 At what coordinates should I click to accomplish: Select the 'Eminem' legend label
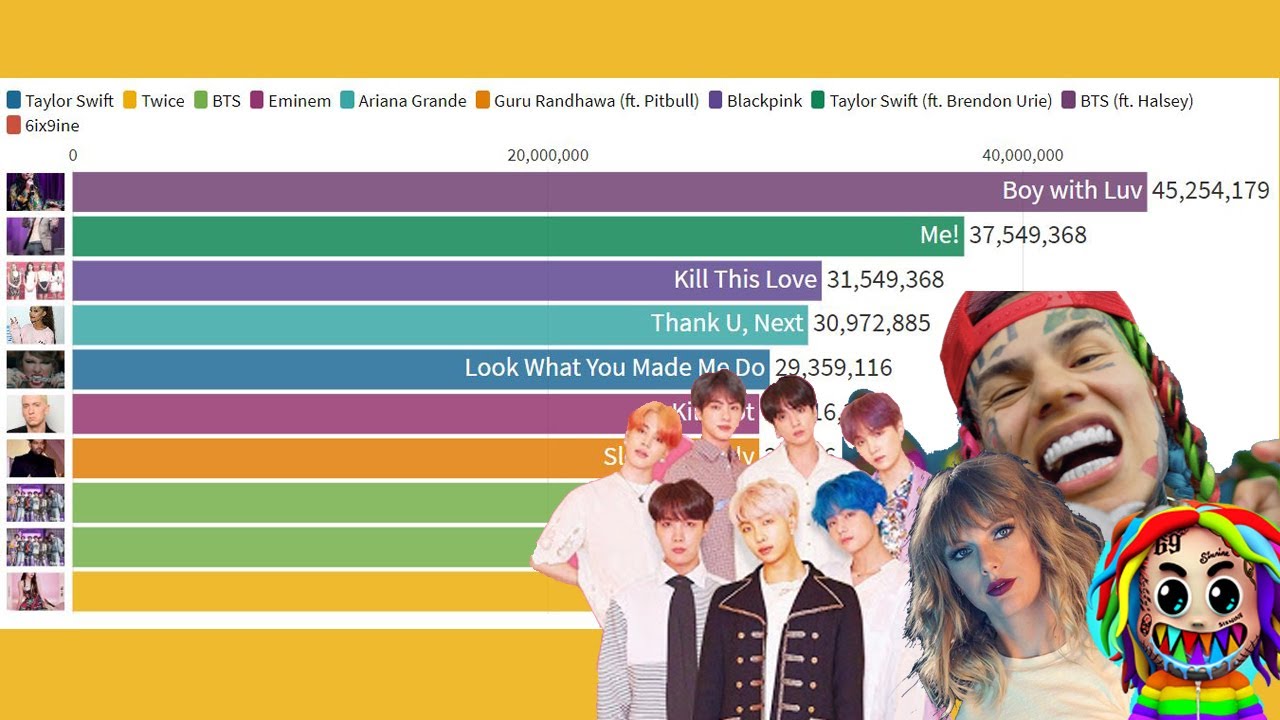coord(299,101)
